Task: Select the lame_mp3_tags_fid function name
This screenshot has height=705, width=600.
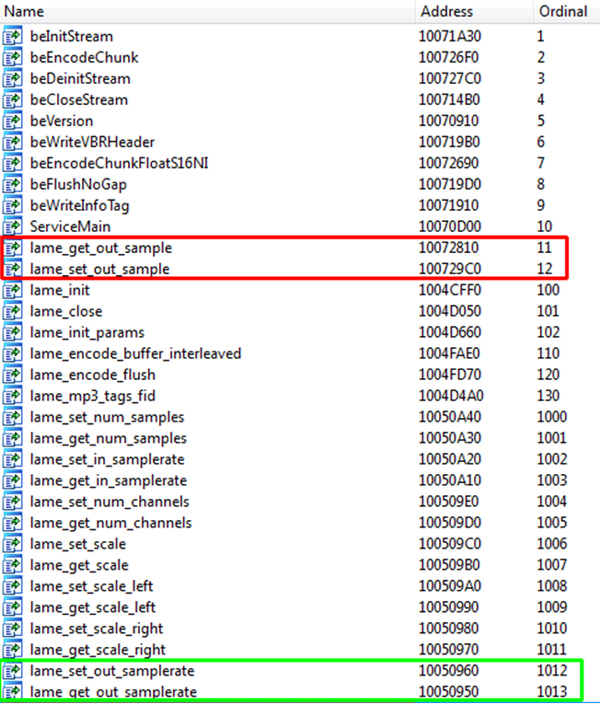Action: [93, 397]
